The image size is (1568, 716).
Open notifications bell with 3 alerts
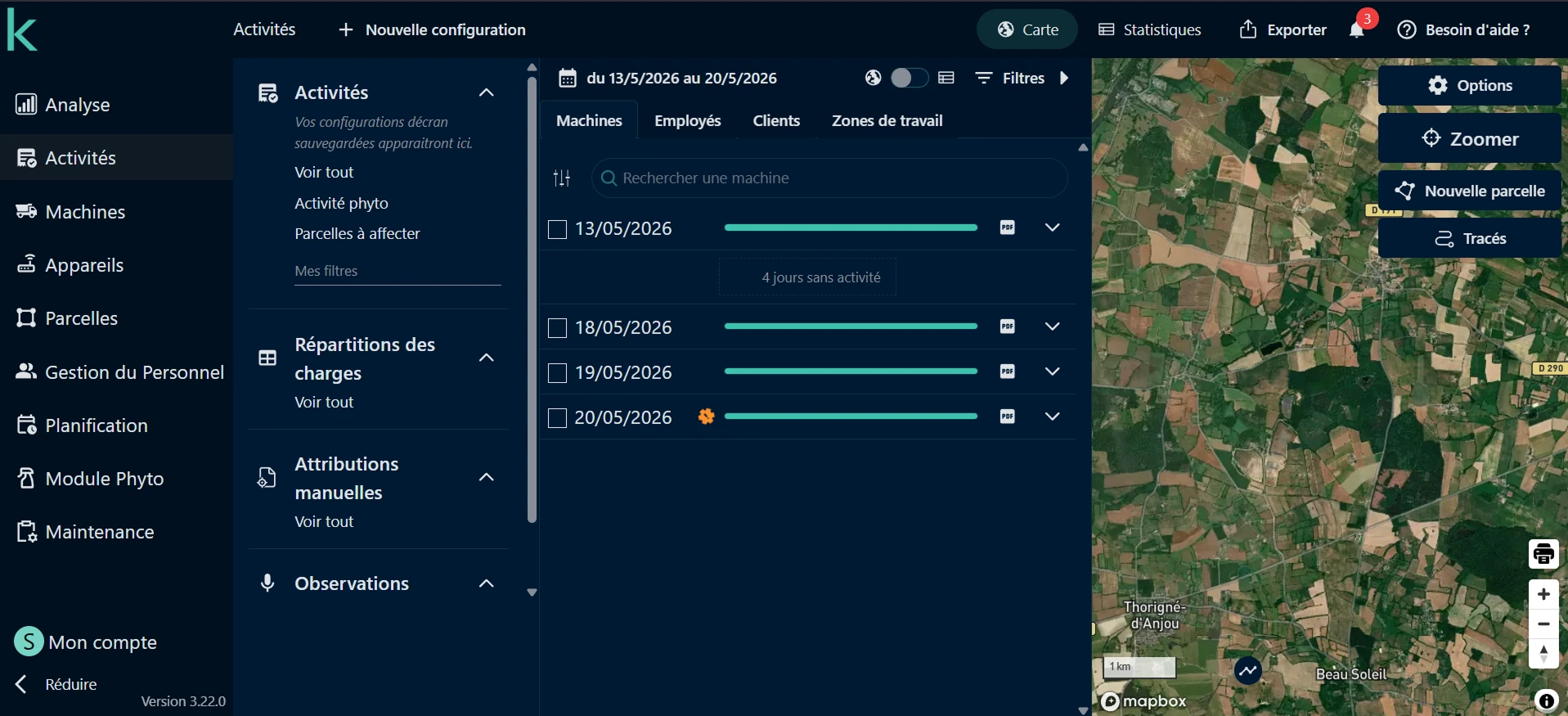(1357, 30)
